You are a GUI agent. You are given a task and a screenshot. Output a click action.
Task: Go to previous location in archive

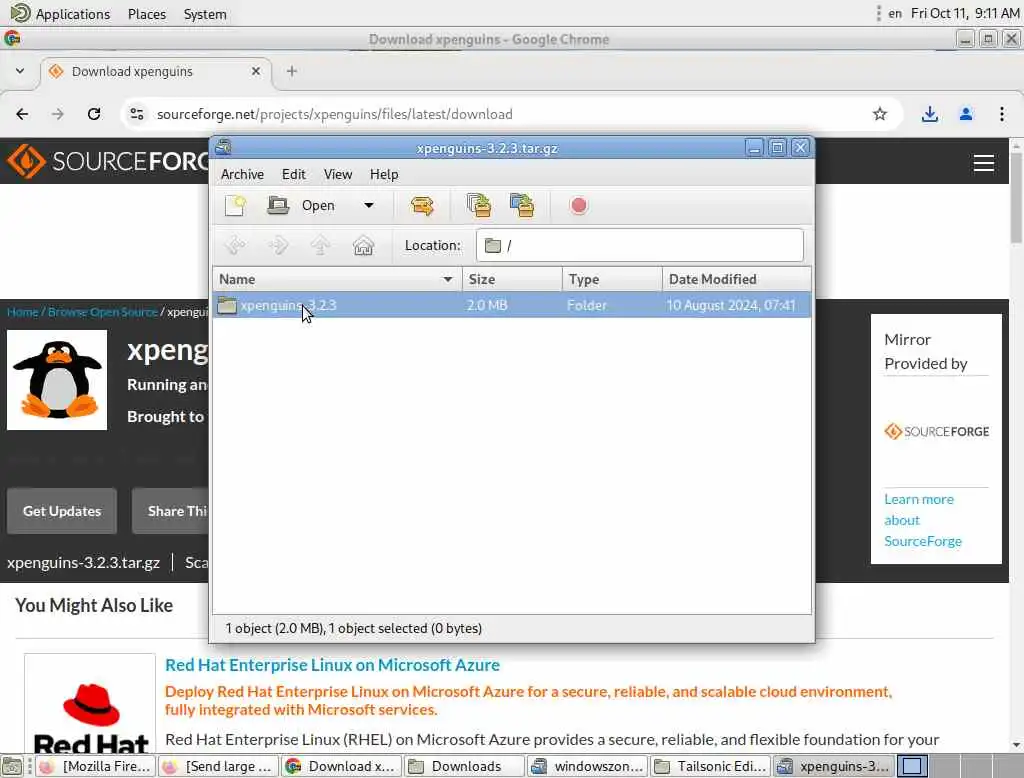[235, 246]
